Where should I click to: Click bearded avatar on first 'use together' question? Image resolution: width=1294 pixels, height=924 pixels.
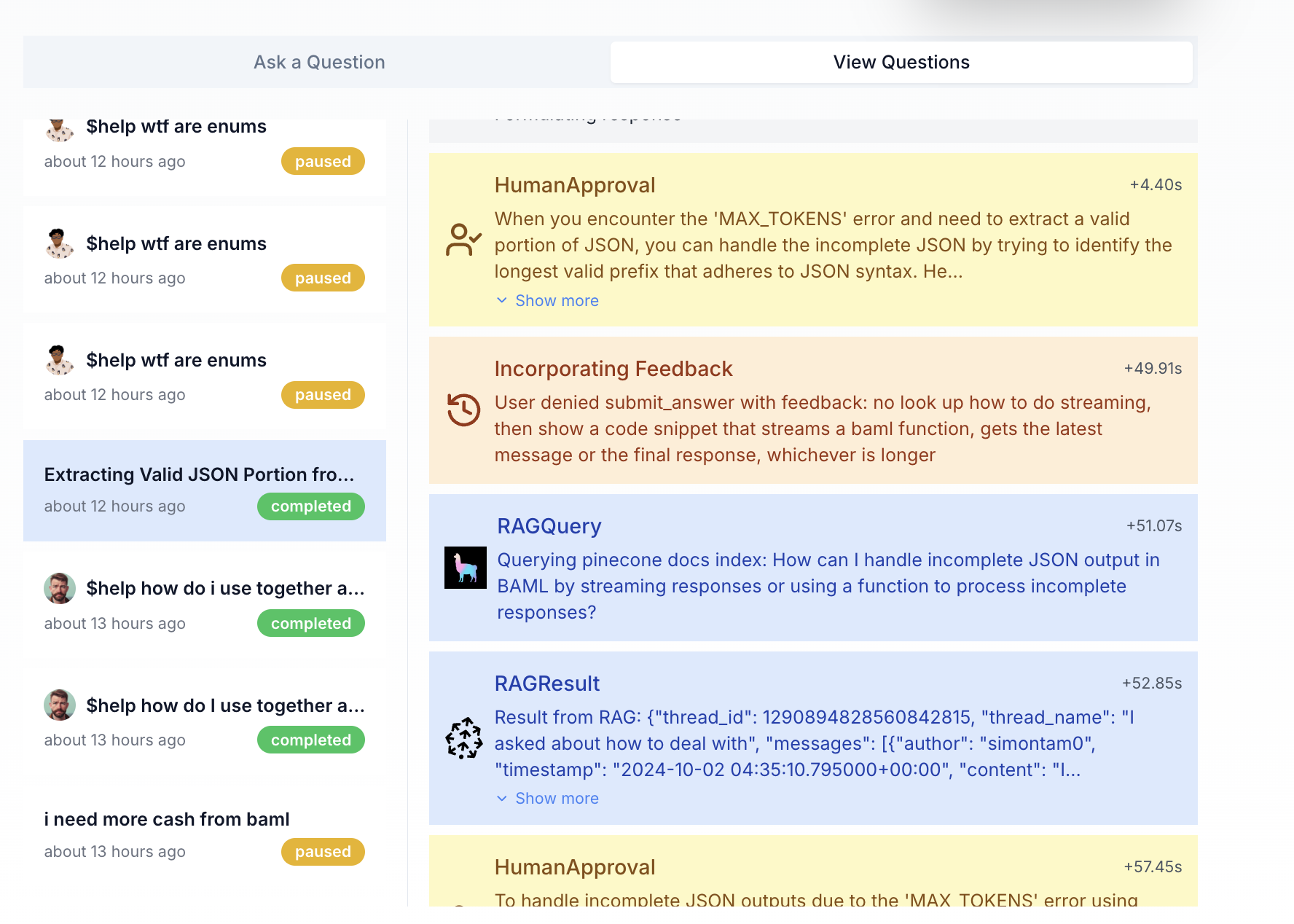tap(60, 588)
